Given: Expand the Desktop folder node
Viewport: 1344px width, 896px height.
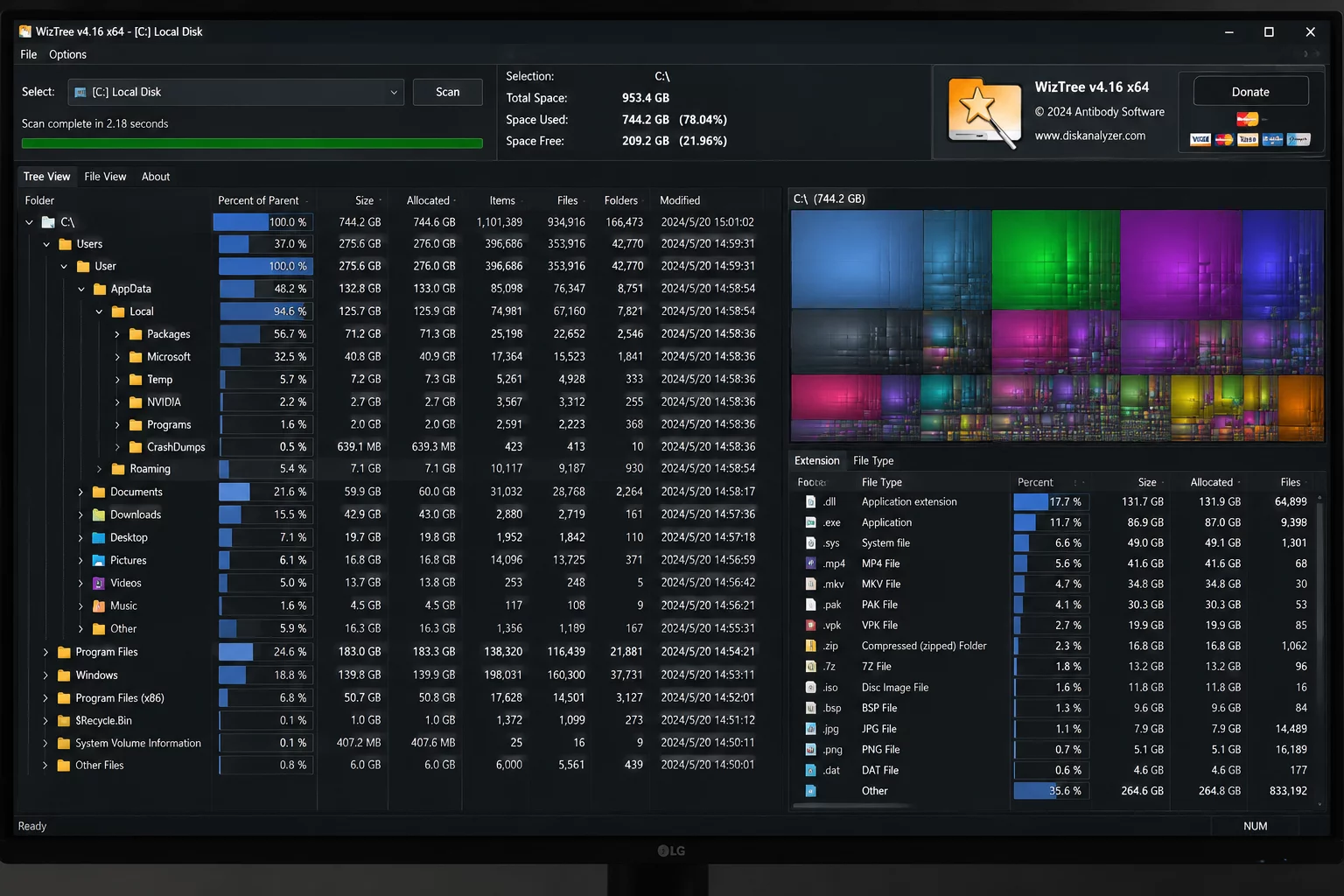Looking at the screenshot, I should pos(80,537).
